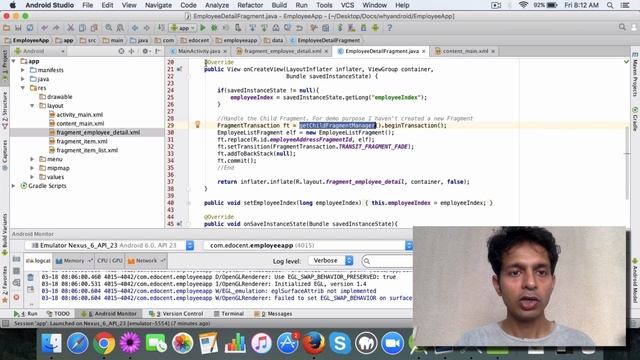640x360 pixels.
Task: Collapse the layout folder arrow
Action: (32, 105)
